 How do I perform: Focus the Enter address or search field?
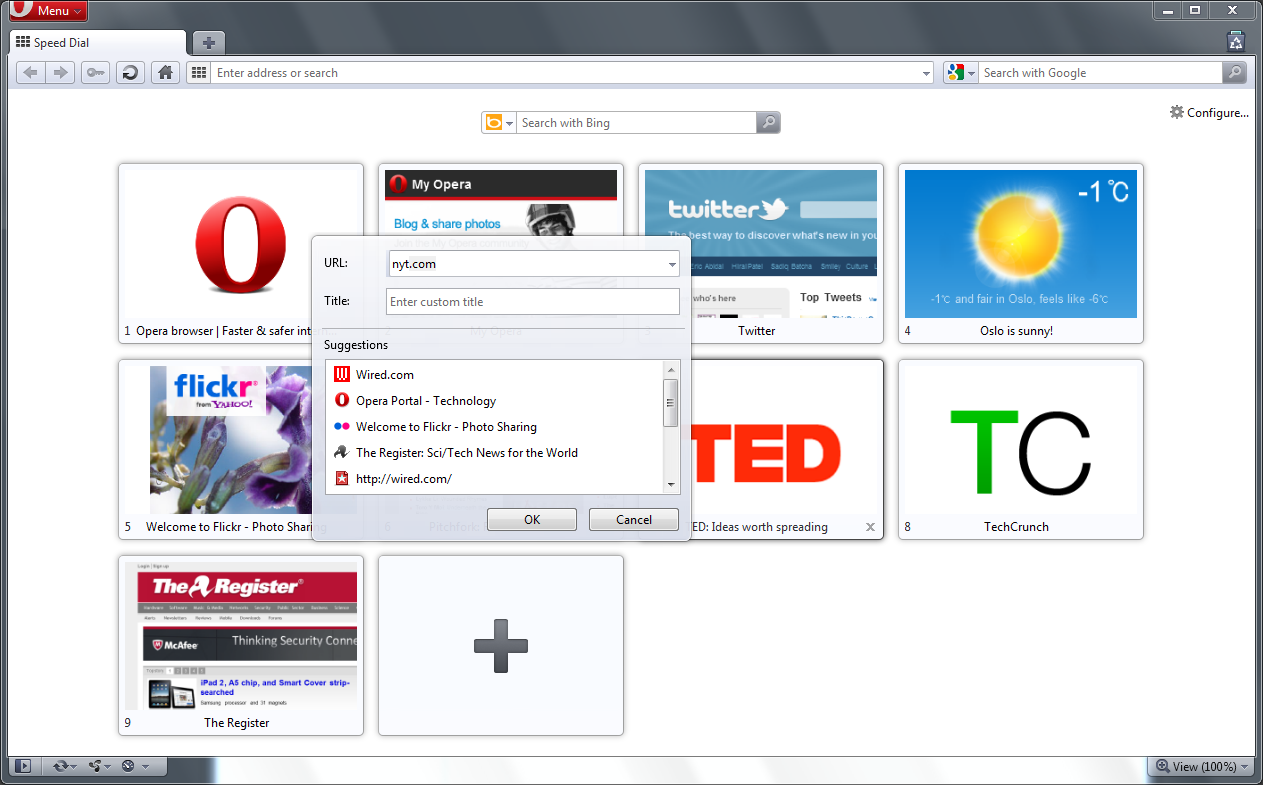coord(564,73)
